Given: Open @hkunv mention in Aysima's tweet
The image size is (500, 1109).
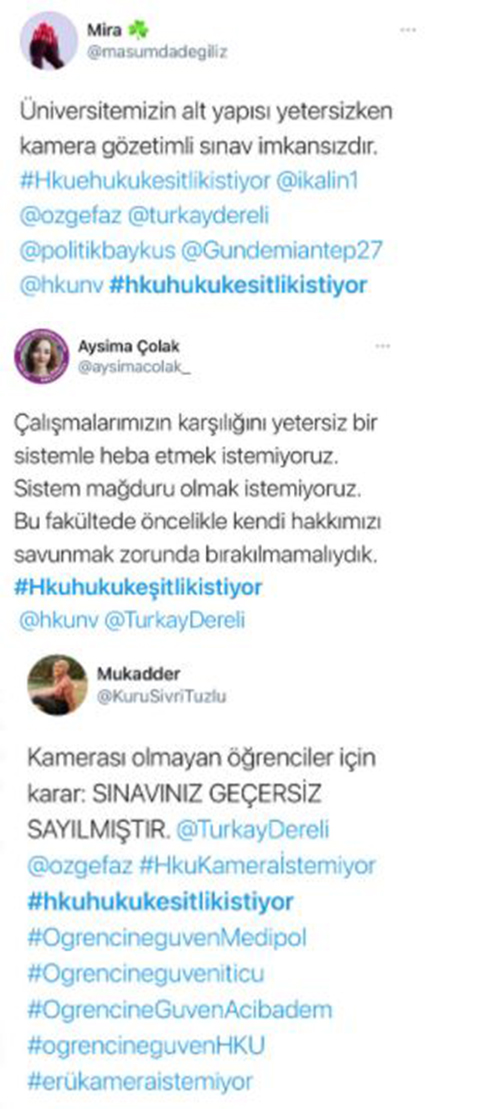Looking at the screenshot, I should 59,621.
